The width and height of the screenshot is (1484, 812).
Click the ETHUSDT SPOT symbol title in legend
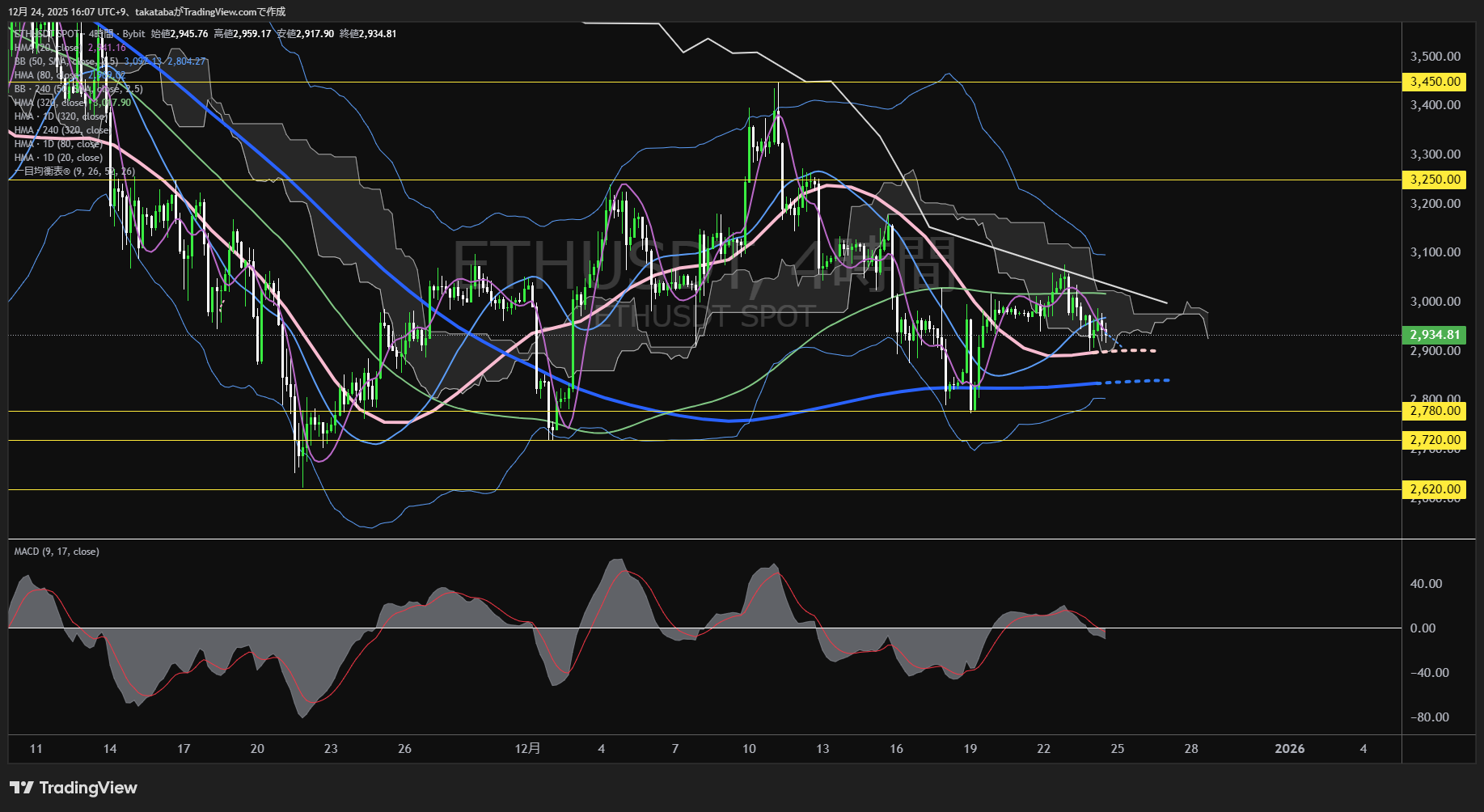click(49, 34)
